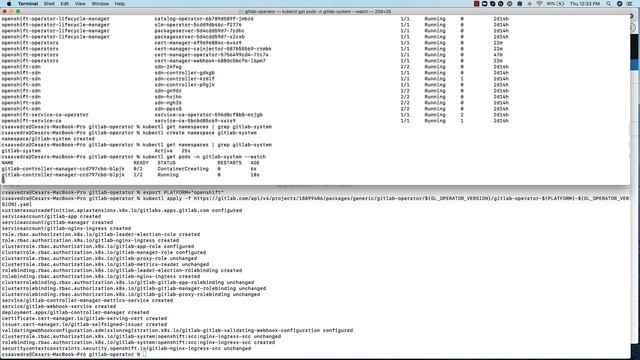This screenshot has height=360, width=640.
Task: Open the Help menu
Action: [120, 4]
